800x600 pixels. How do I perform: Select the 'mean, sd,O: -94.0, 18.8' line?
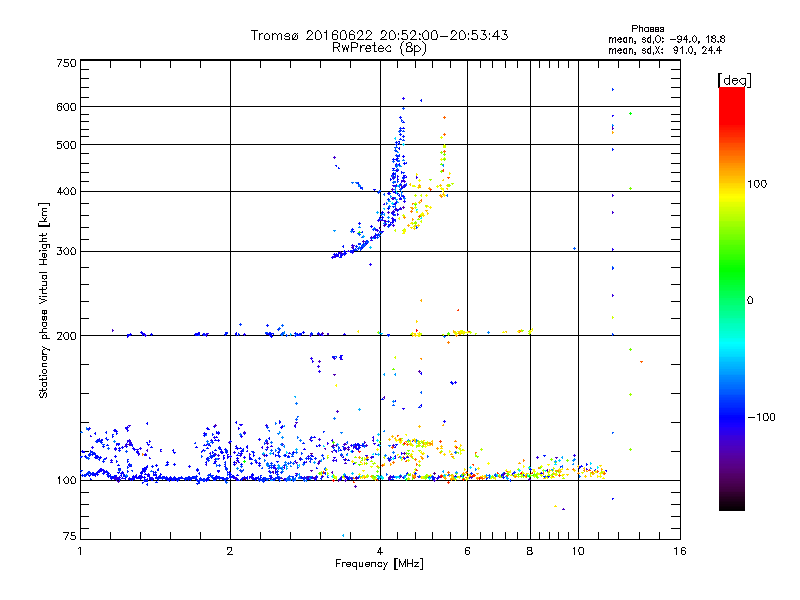tap(666, 39)
